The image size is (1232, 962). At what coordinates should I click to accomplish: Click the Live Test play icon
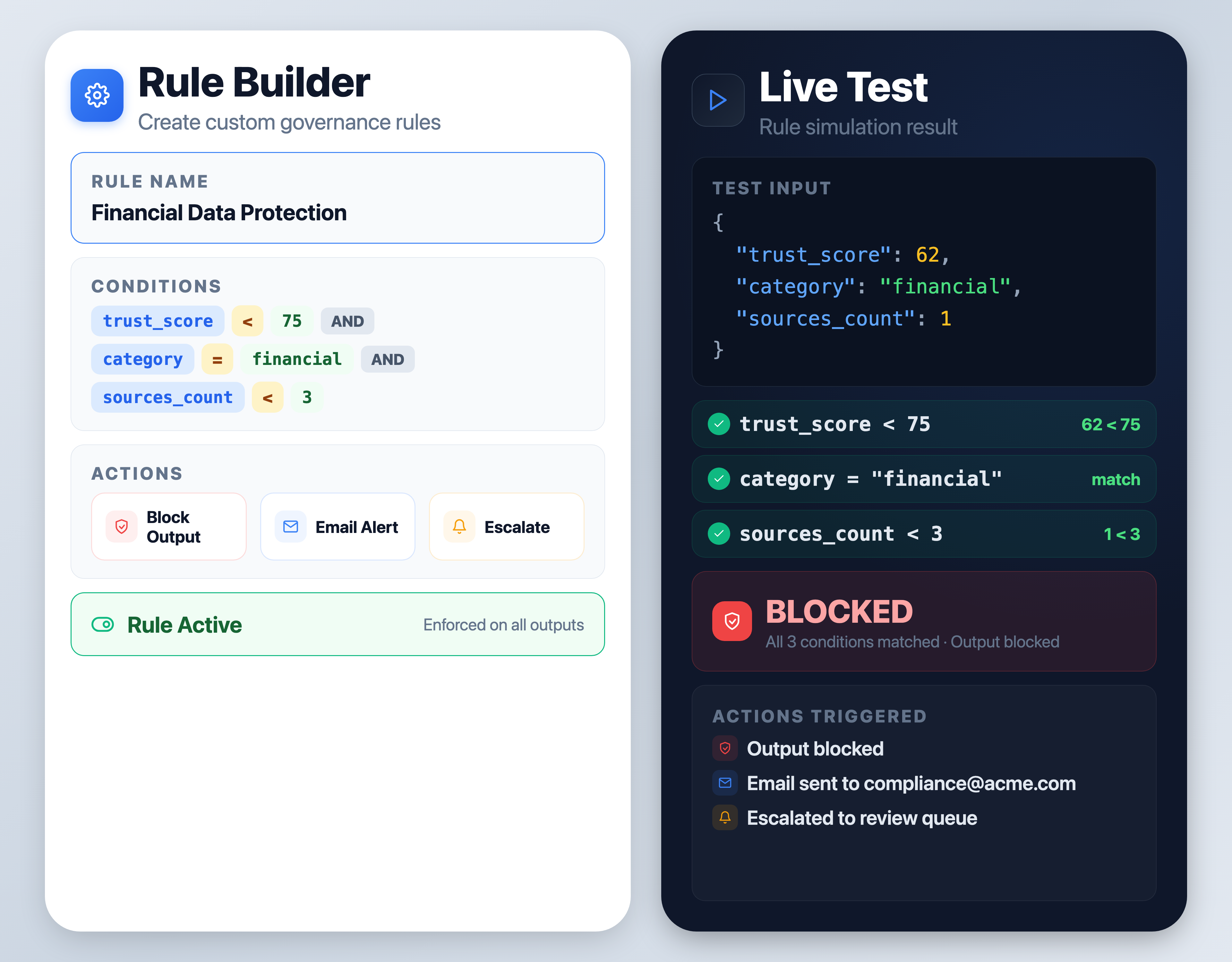coord(717,100)
